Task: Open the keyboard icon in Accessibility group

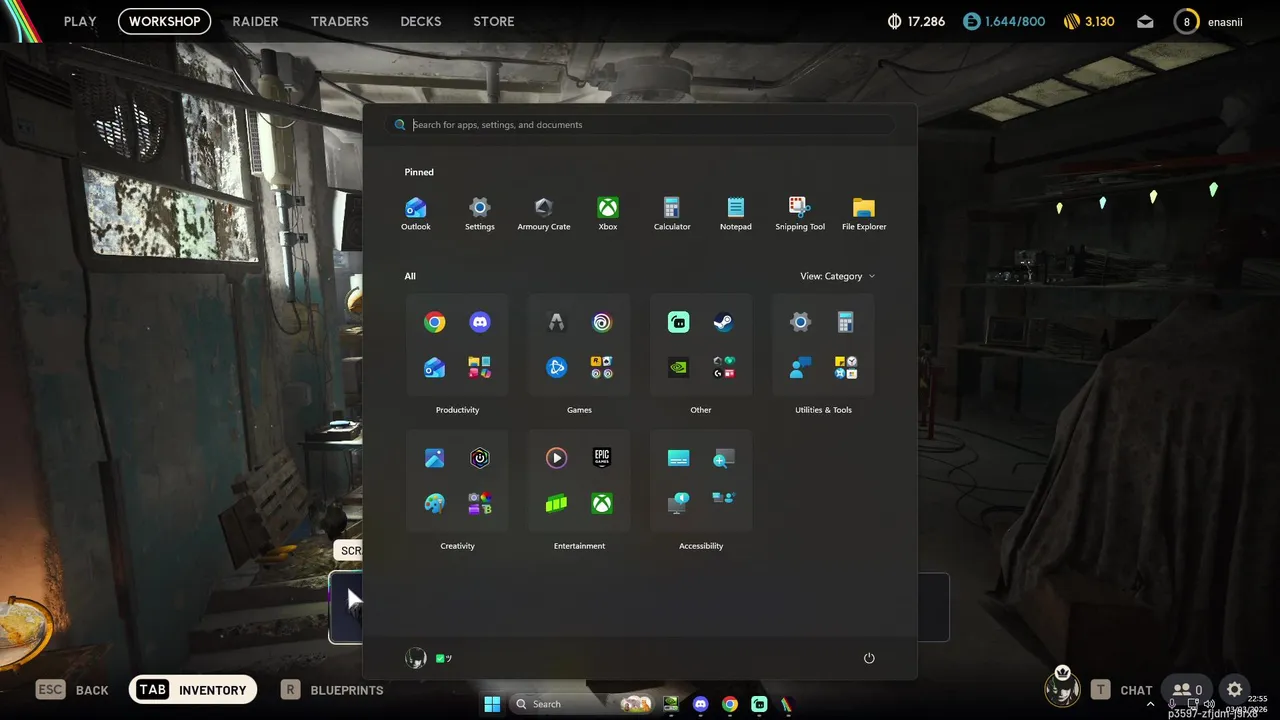Action: coord(678,458)
